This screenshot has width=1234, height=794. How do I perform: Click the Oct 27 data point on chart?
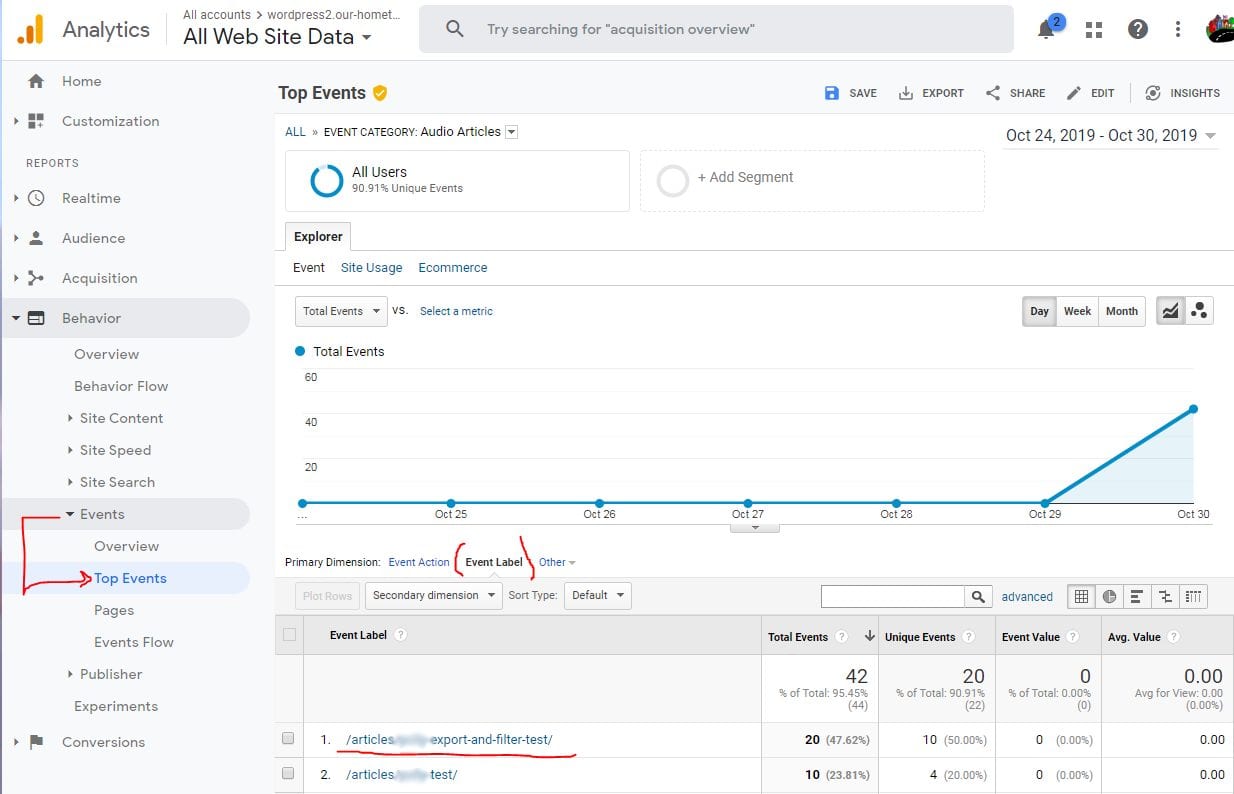(x=748, y=503)
